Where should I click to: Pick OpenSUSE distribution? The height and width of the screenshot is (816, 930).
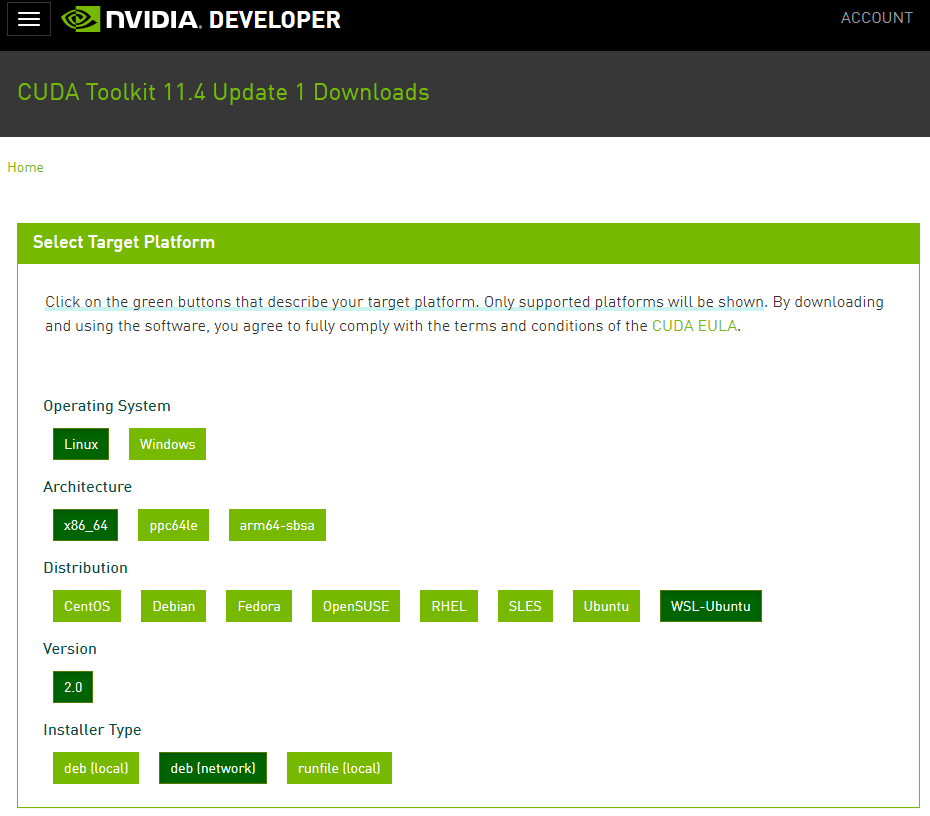coord(356,605)
